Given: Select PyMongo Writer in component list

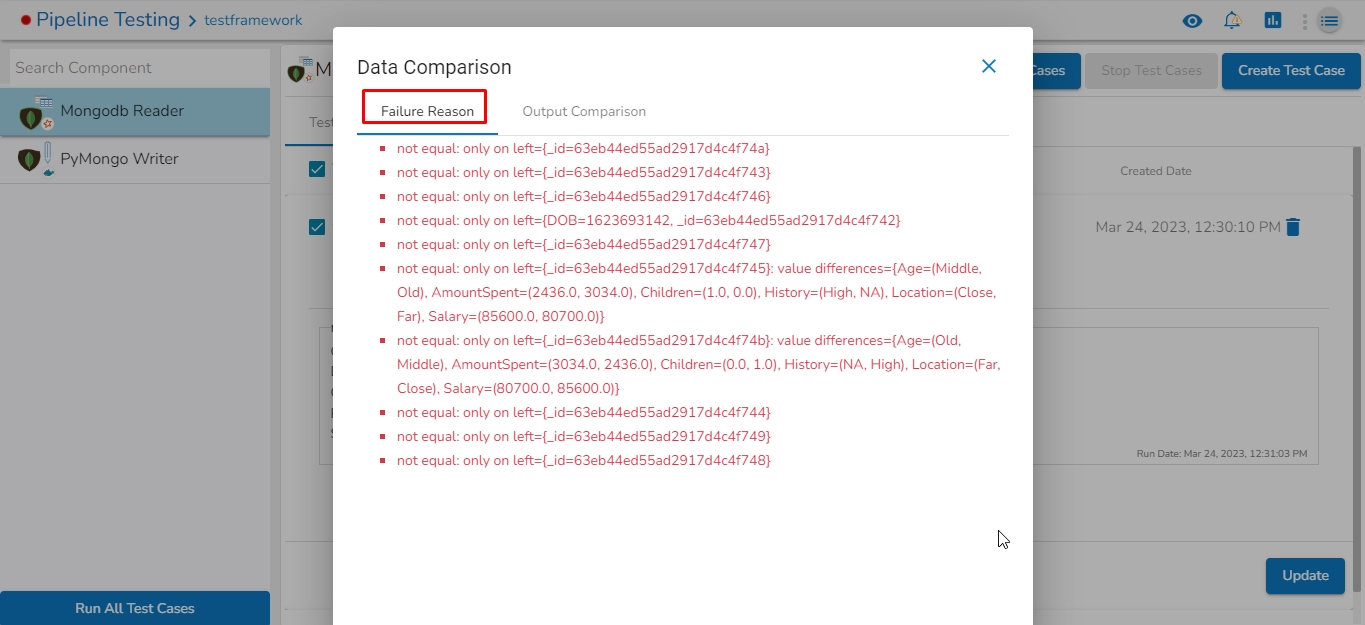Looking at the screenshot, I should 119,159.
